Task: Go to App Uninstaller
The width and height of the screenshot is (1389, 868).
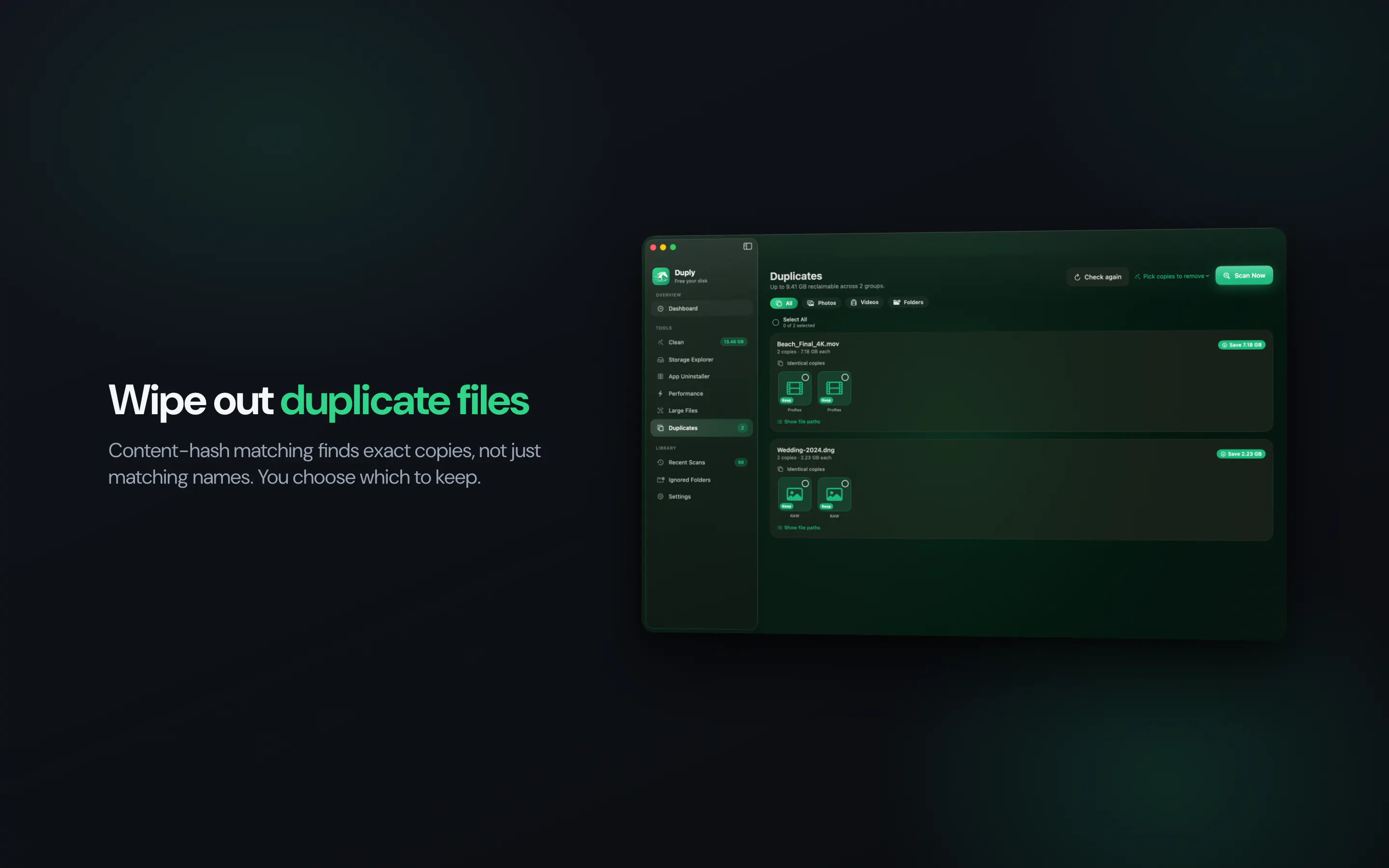Action: pos(701,377)
